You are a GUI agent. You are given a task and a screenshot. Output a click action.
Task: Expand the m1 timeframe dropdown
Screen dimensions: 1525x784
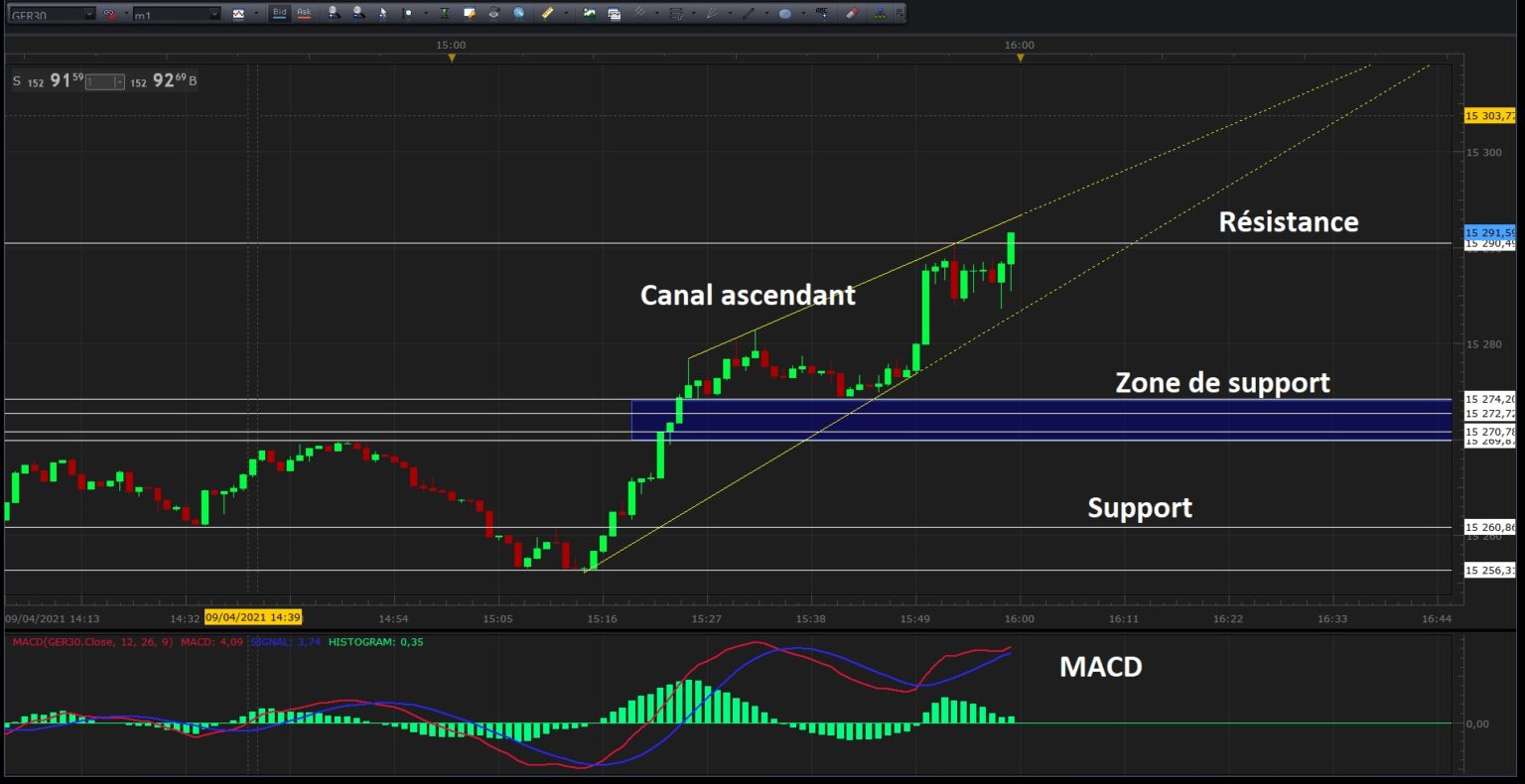pyautogui.click(x=214, y=14)
